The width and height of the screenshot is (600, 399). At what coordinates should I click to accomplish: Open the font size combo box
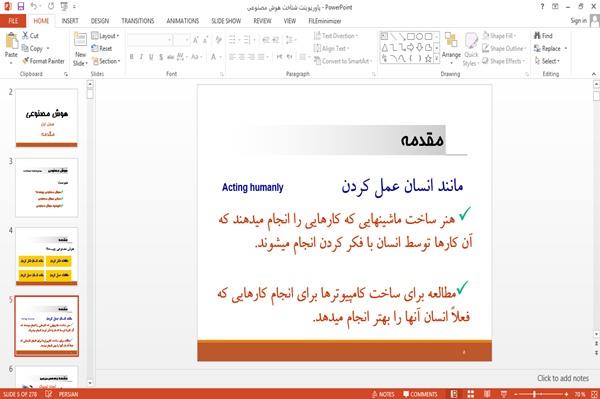181,40
